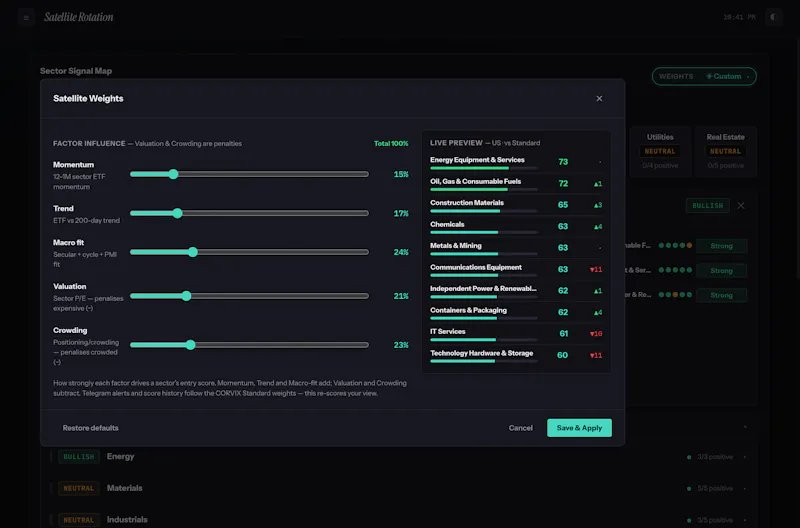Click the 15% Momentum value

[x=401, y=174]
